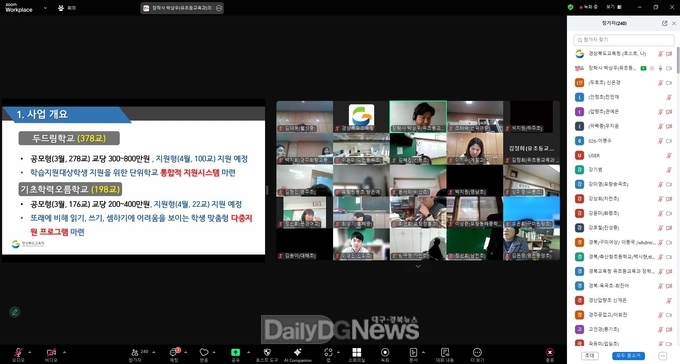Image resolution: width=680 pixels, height=364 pixels.
Task: Open 소회의실 breakout rooms icon
Action: click(x=356, y=352)
